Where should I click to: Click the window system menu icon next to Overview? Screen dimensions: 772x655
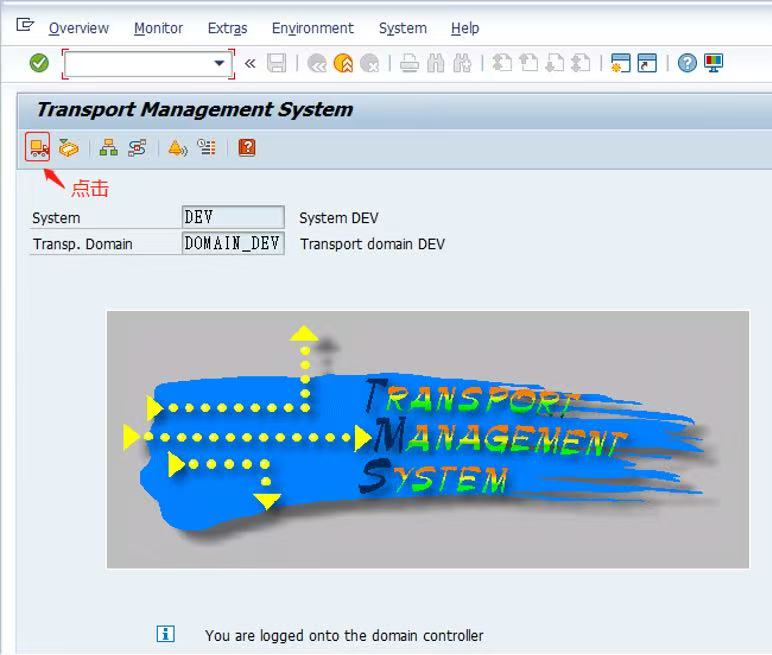click(25, 25)
